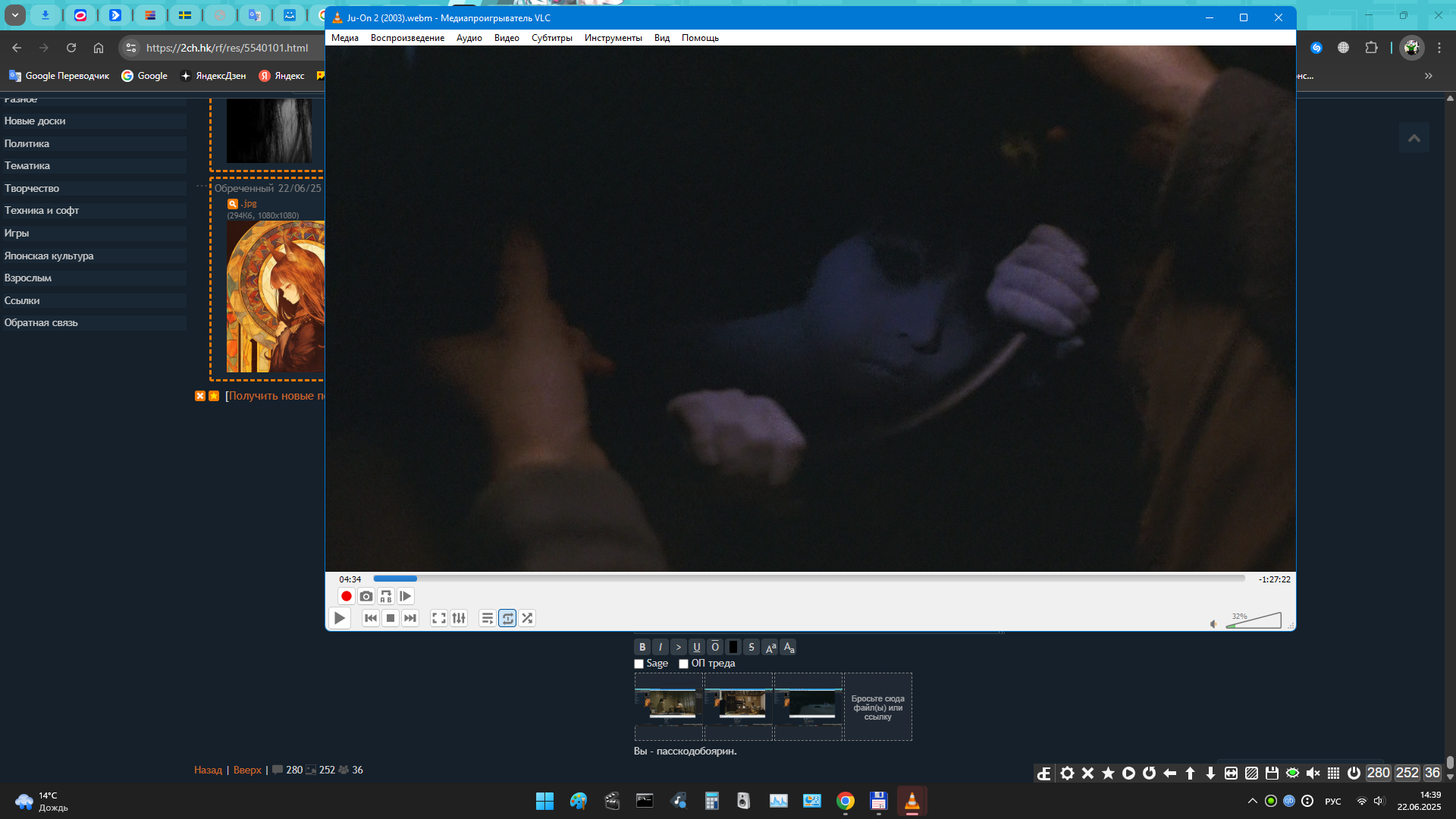Screen dimensions: 1456x819
Task: Check the Sage checkbox
Action: pyautogui.click(x=639, y=664)
